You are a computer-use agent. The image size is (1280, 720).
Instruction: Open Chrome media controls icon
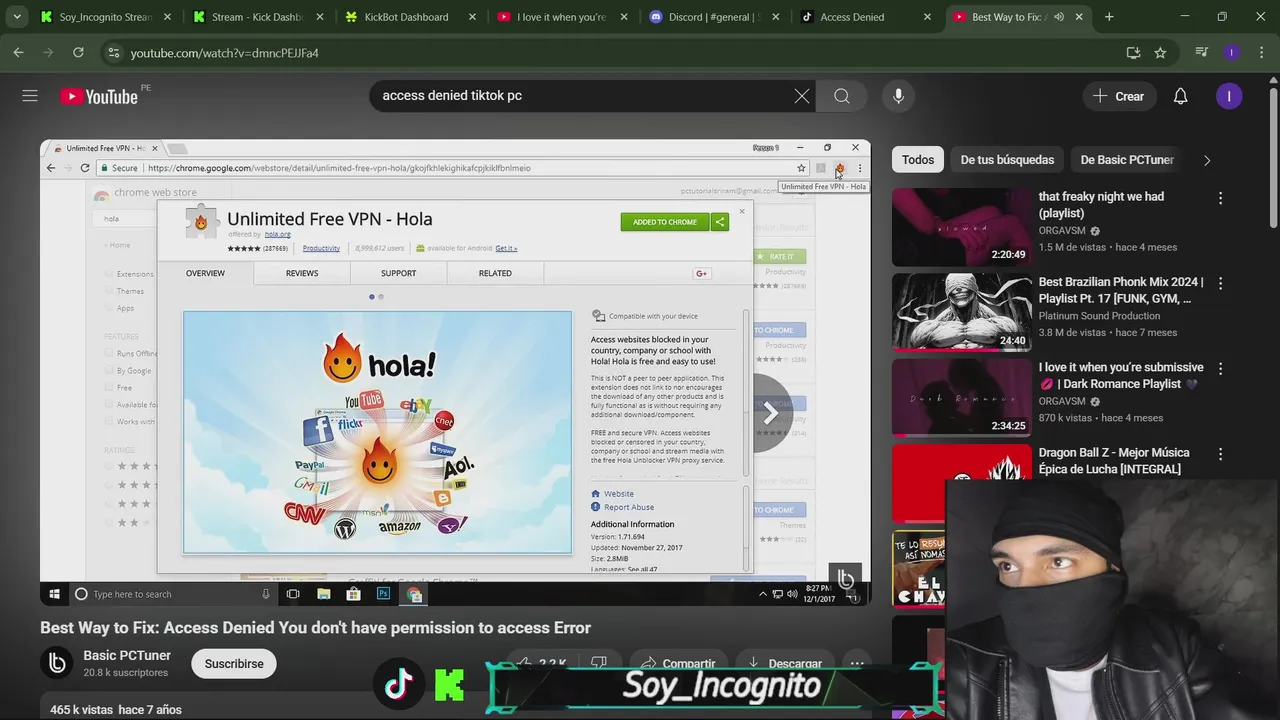pyautogui.click(x=1202, y=53)
